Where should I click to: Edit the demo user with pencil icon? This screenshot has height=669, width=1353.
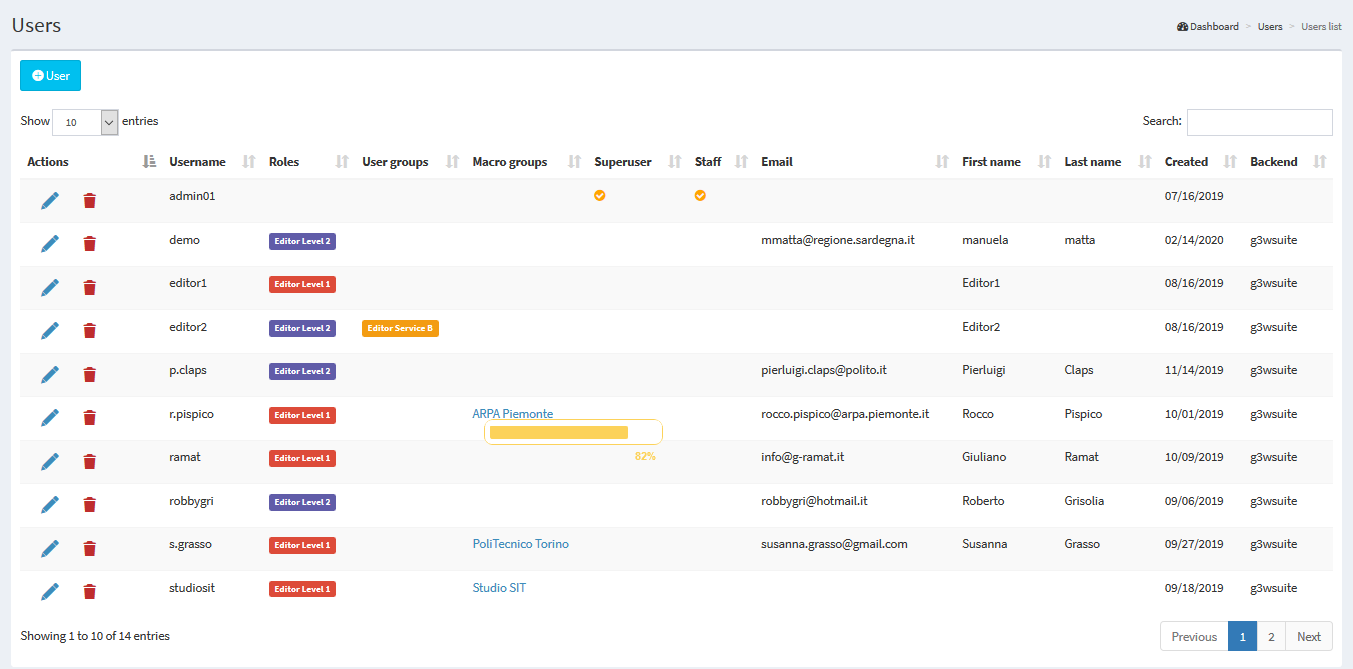[x=50, y=244]
